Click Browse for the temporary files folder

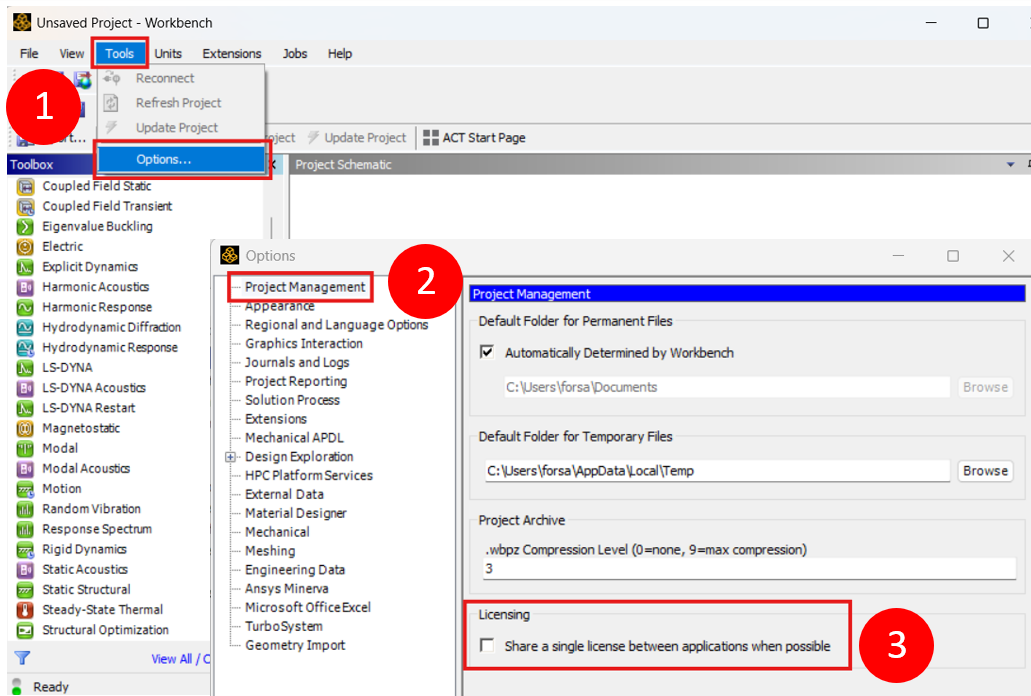(985, 471)
